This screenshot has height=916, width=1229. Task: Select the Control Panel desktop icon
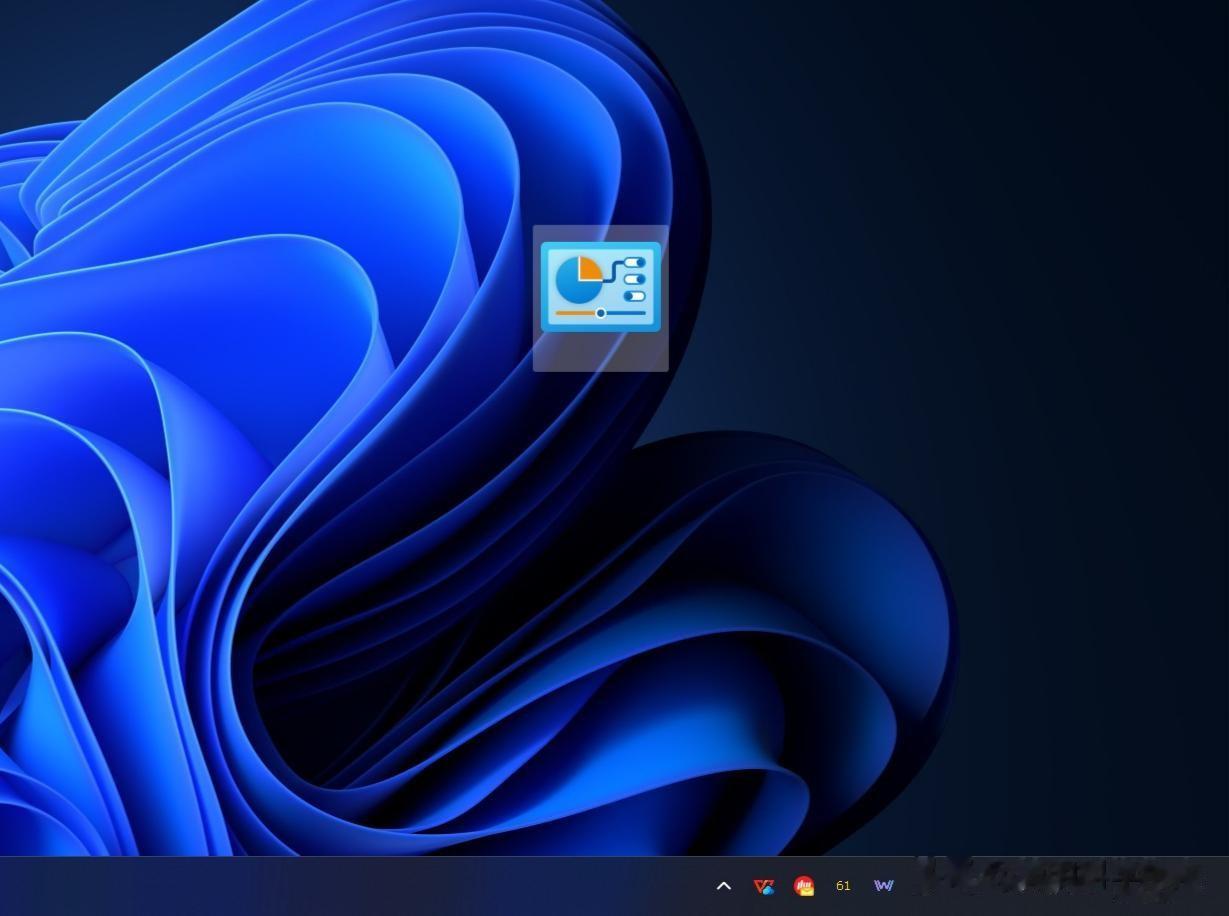pos(600,287)
